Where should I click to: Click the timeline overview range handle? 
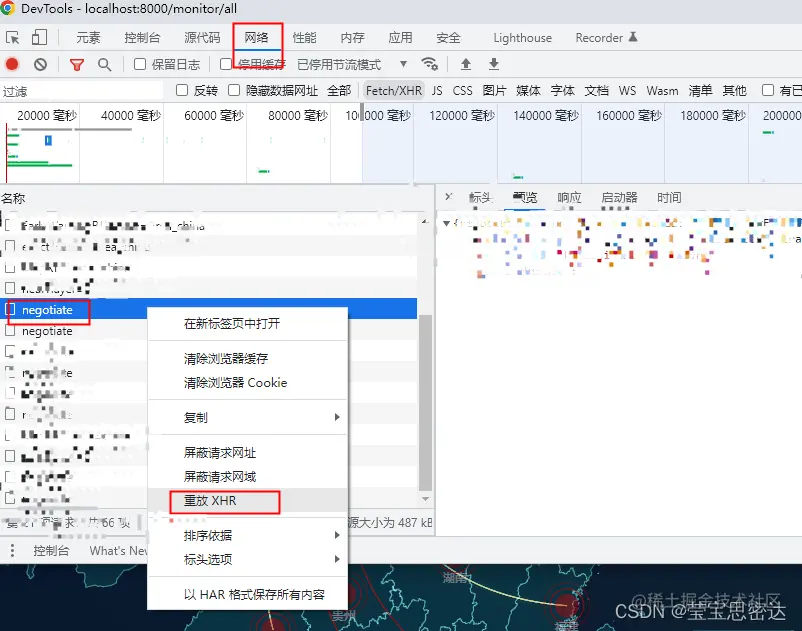tap(363, 112)
